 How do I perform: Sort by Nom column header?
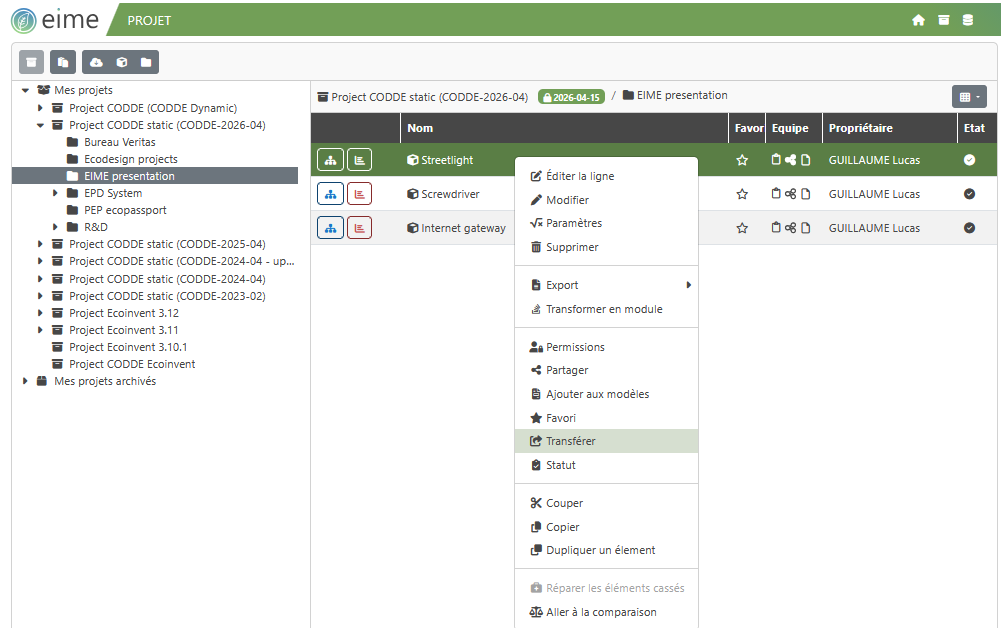564,128
